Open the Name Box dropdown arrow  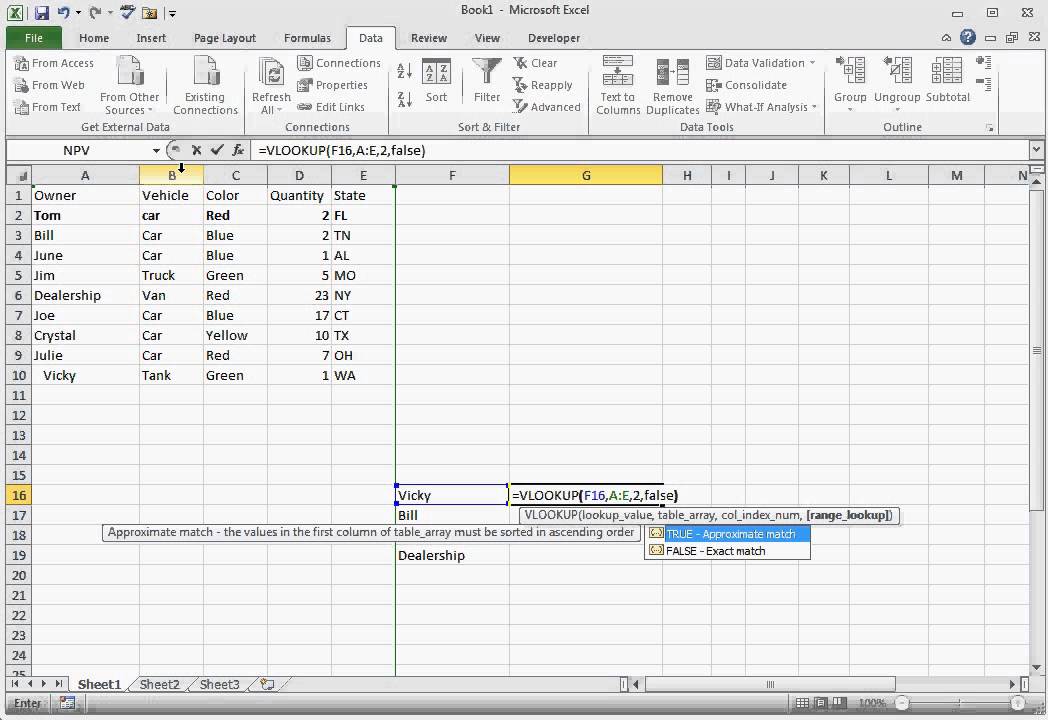(156, 150)
